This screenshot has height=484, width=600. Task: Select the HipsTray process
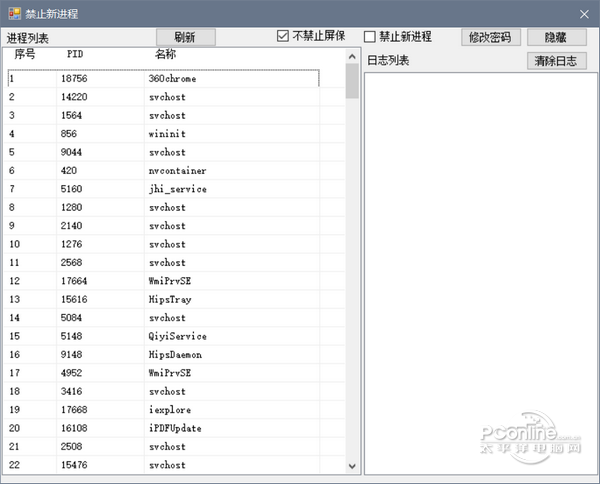point(163,299)
